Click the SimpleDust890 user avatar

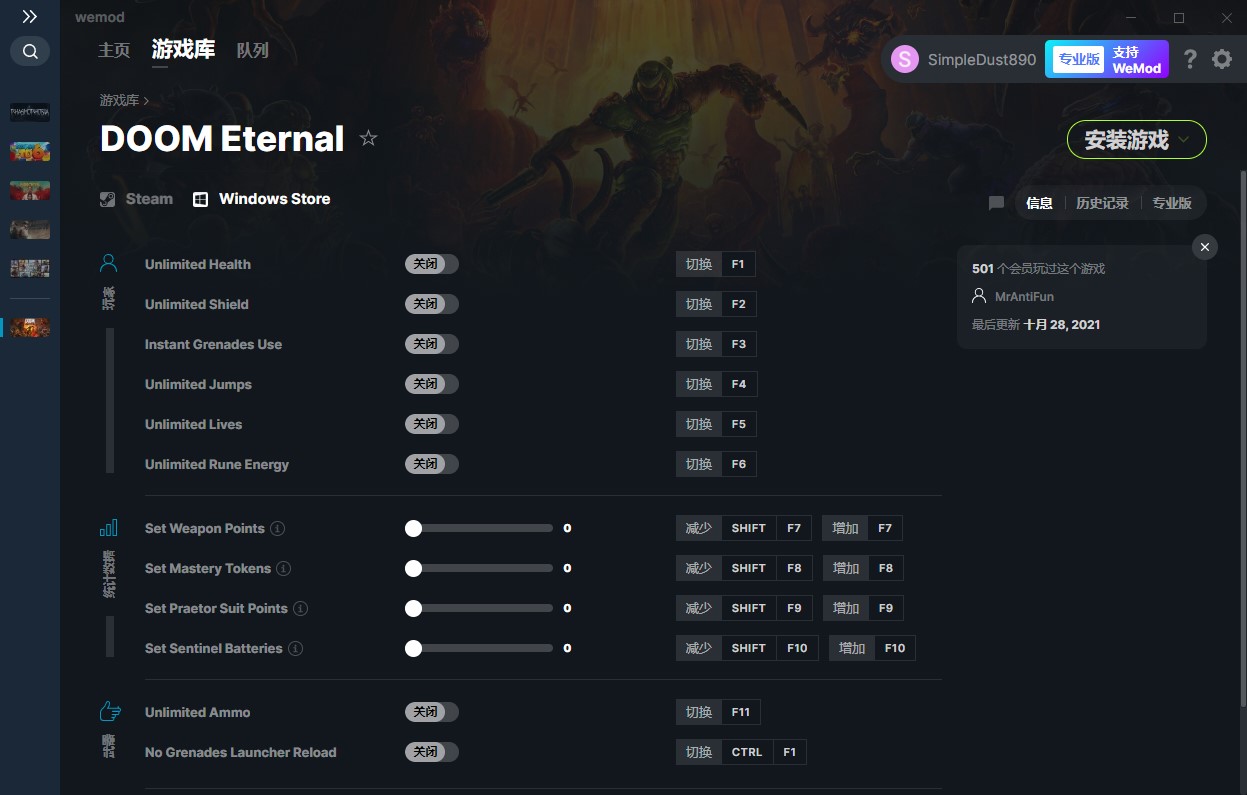pyautogui.click(x=905, y=59)
